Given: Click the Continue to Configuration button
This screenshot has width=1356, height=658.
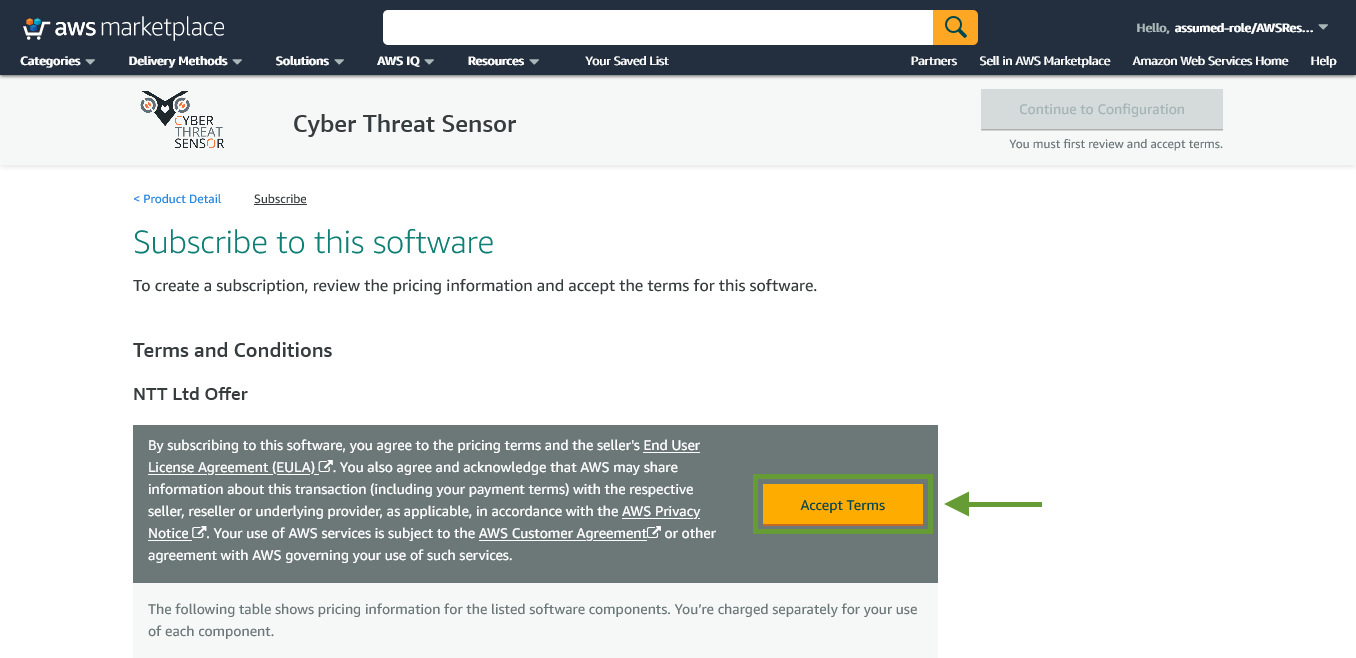Looking at the screenshot, I should tap(1102, 110).
